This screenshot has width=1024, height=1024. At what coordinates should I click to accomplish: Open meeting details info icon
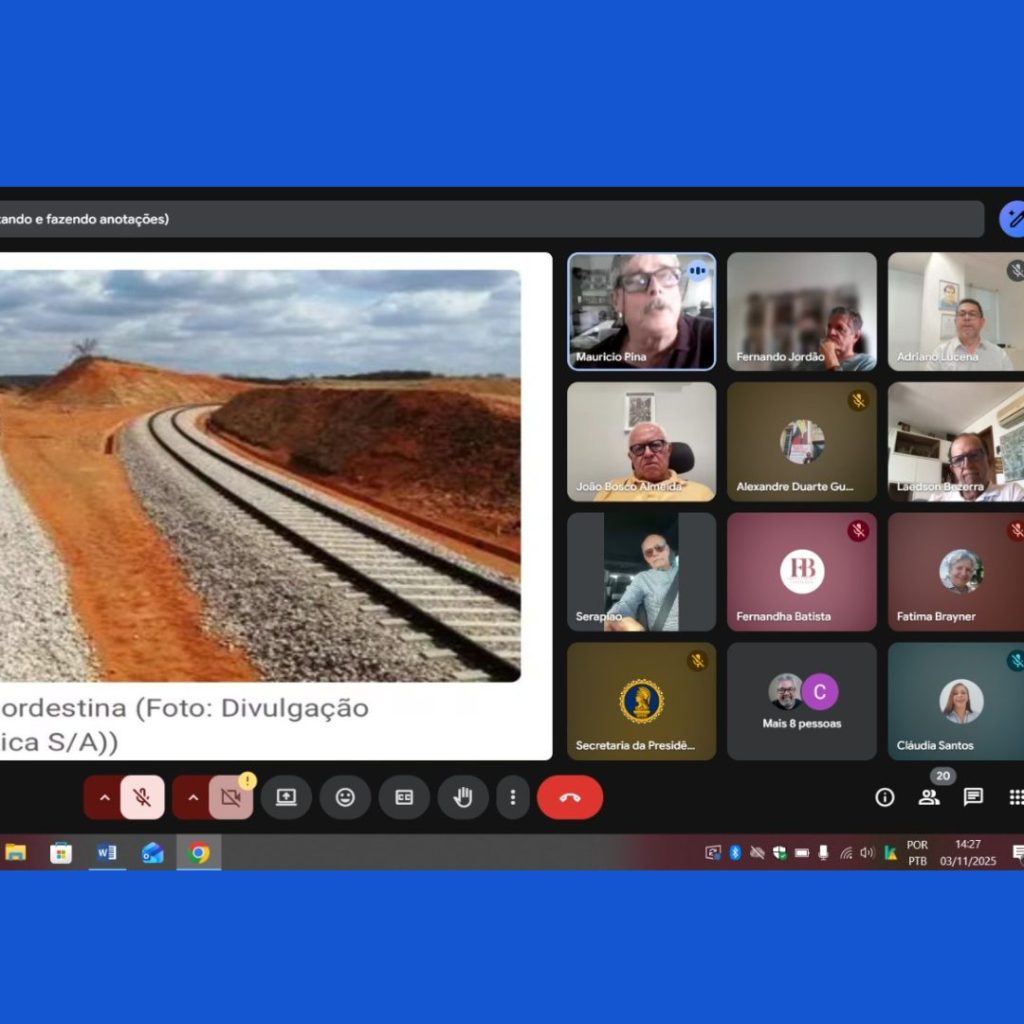pos(885,797)
